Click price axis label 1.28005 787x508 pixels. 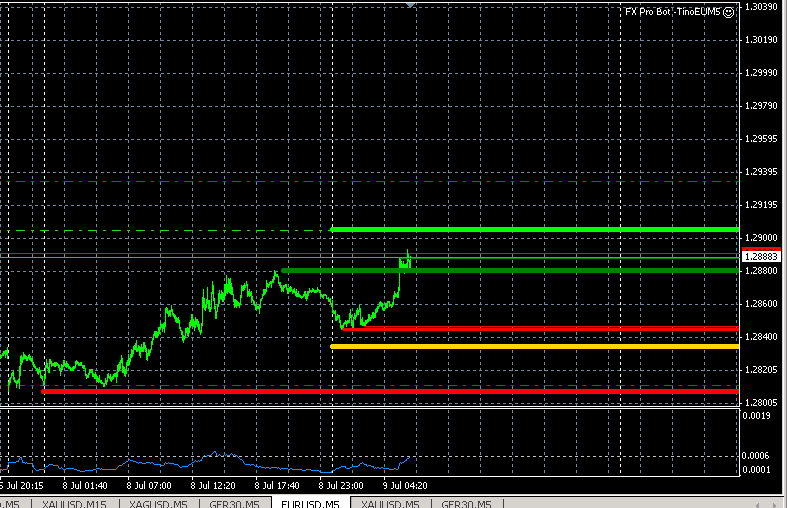click(x=761, y=403)
